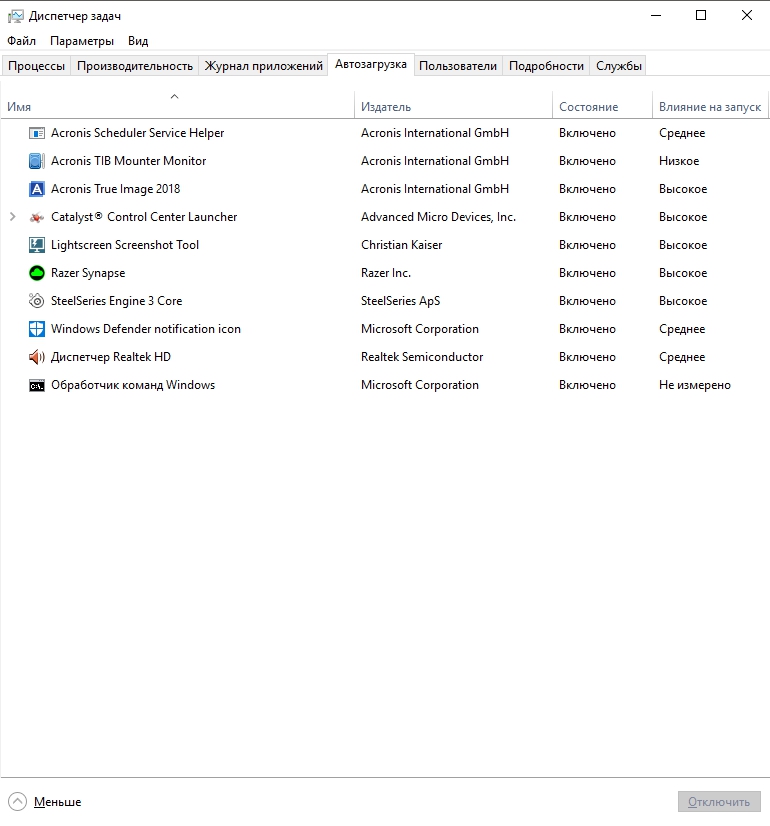Click the Windows Defender shield icon
The height and width of the screenshot is (826, 770).
36,329
